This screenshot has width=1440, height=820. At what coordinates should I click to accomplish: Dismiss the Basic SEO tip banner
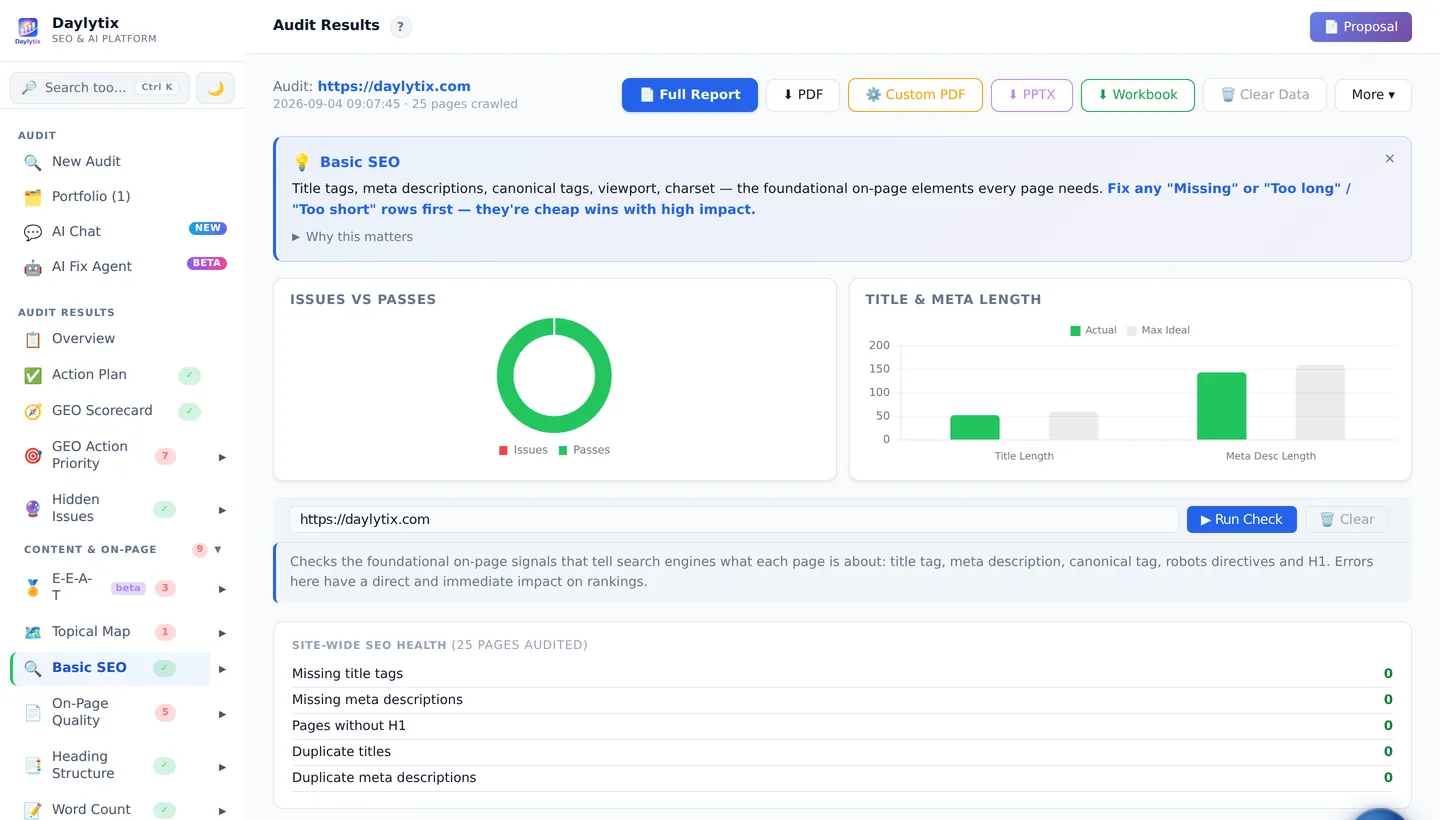tap(1390, 159)
